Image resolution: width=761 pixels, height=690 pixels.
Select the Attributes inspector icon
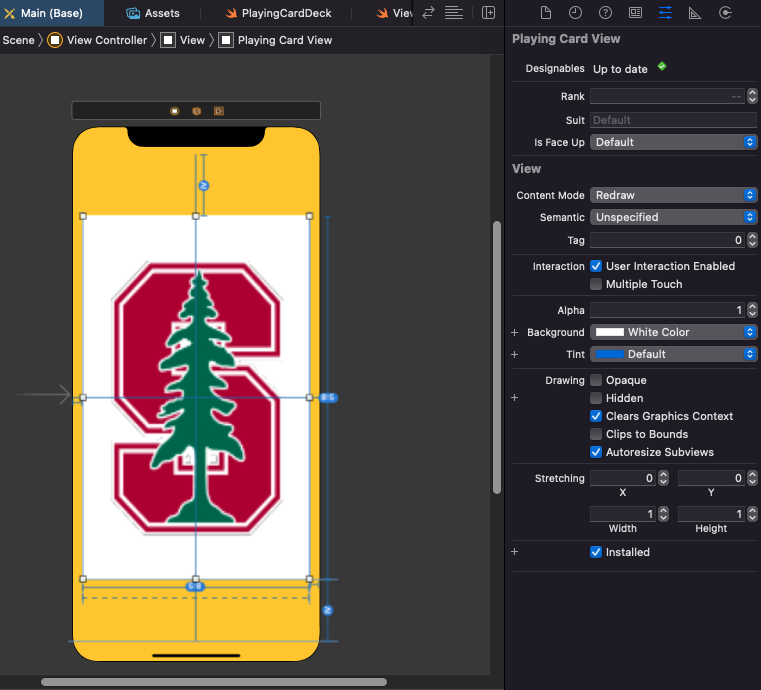click(665, 13)
